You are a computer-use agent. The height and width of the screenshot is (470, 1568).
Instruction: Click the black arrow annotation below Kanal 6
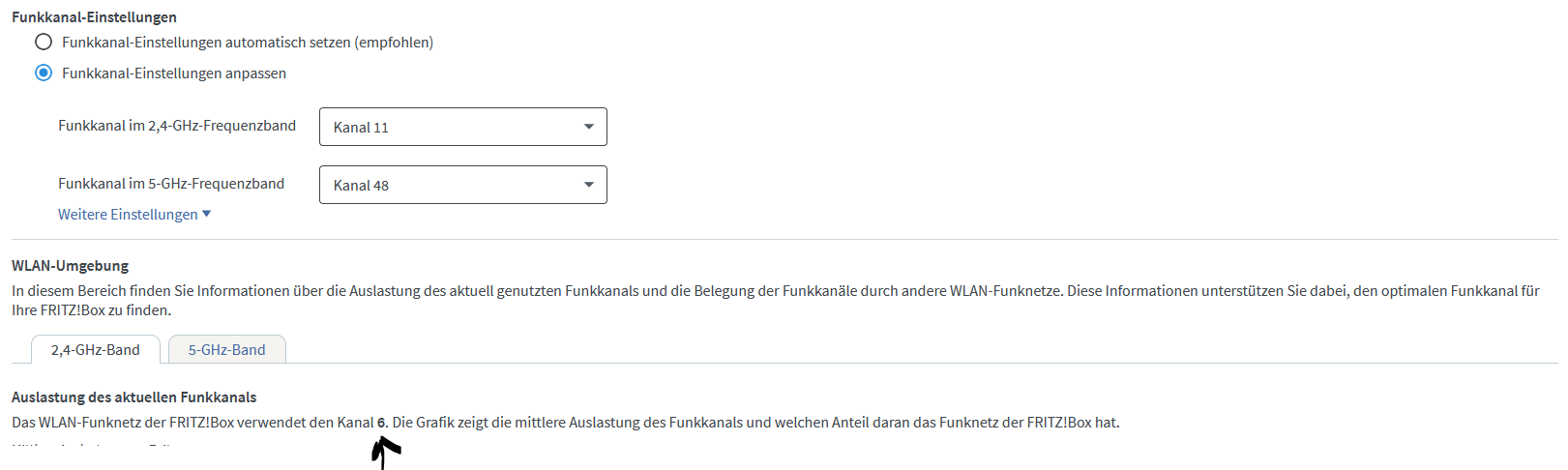tap(385, 452)
